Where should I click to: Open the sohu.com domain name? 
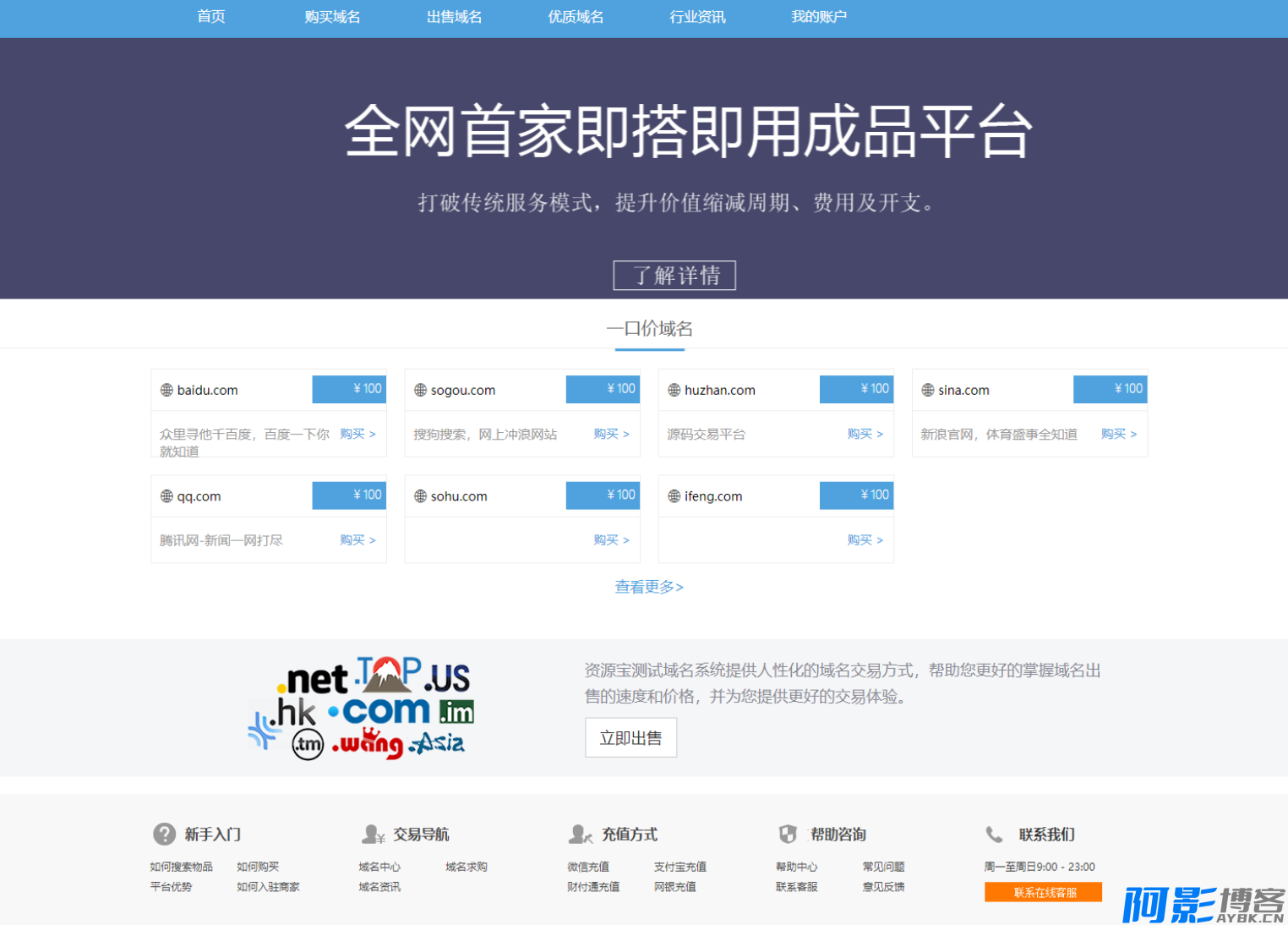(x=459, y=496)
